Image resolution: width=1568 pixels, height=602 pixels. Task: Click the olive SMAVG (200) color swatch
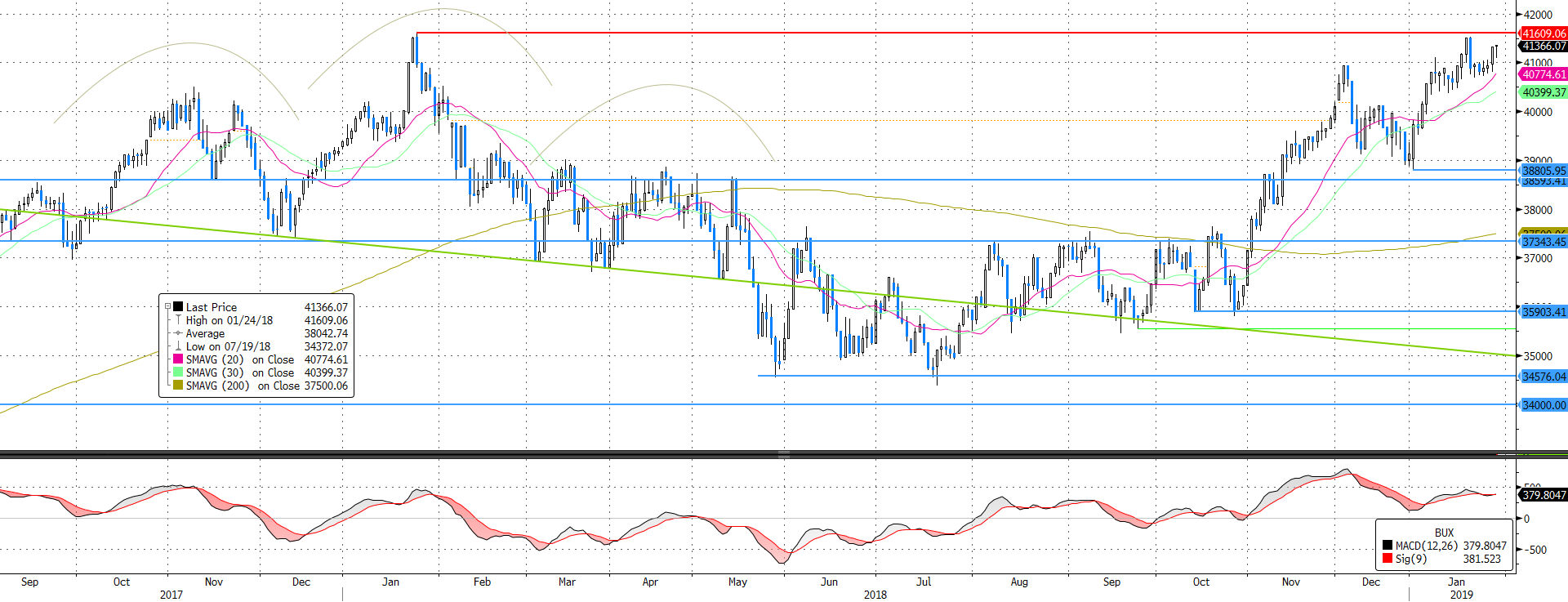click(x=178, y=386)
